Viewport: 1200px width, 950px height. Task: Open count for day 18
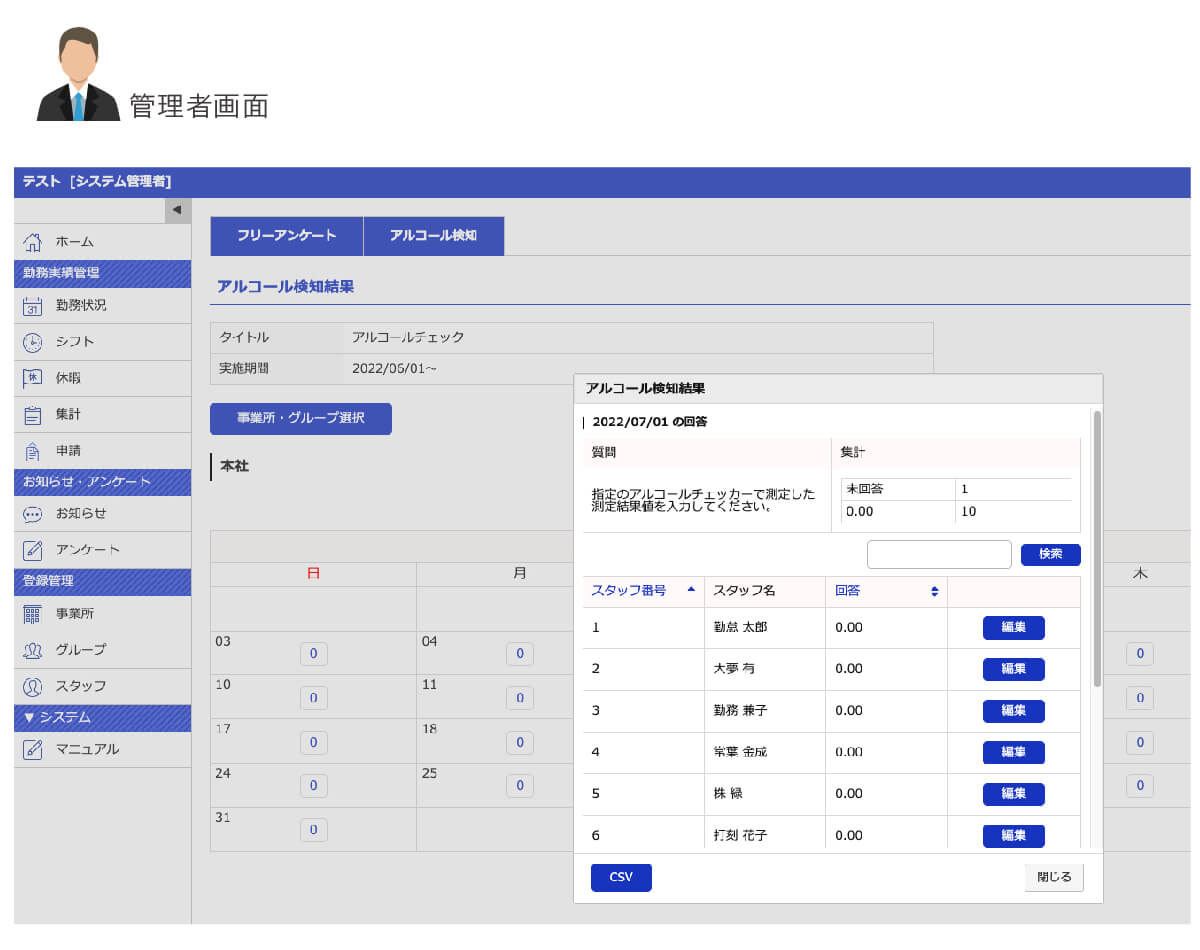coord(519,742)
